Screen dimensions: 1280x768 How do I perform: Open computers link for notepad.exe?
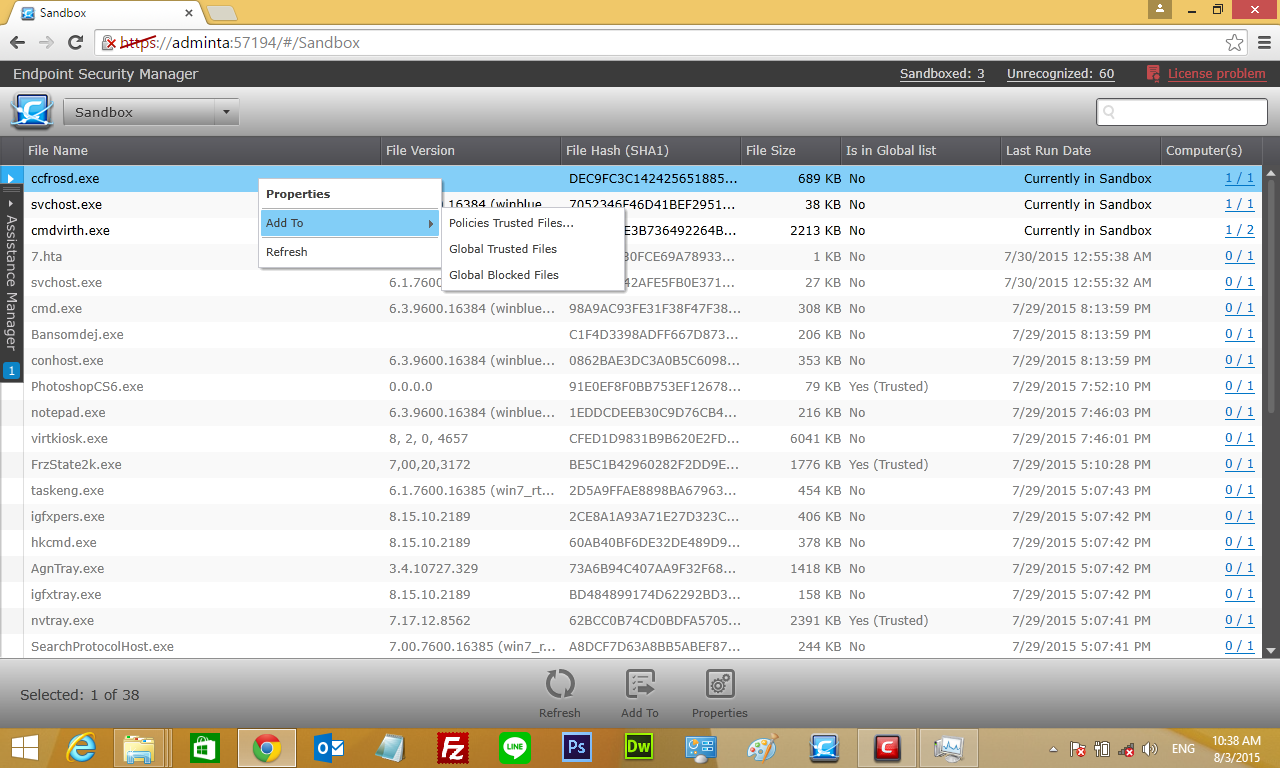tap(1239, 412)
